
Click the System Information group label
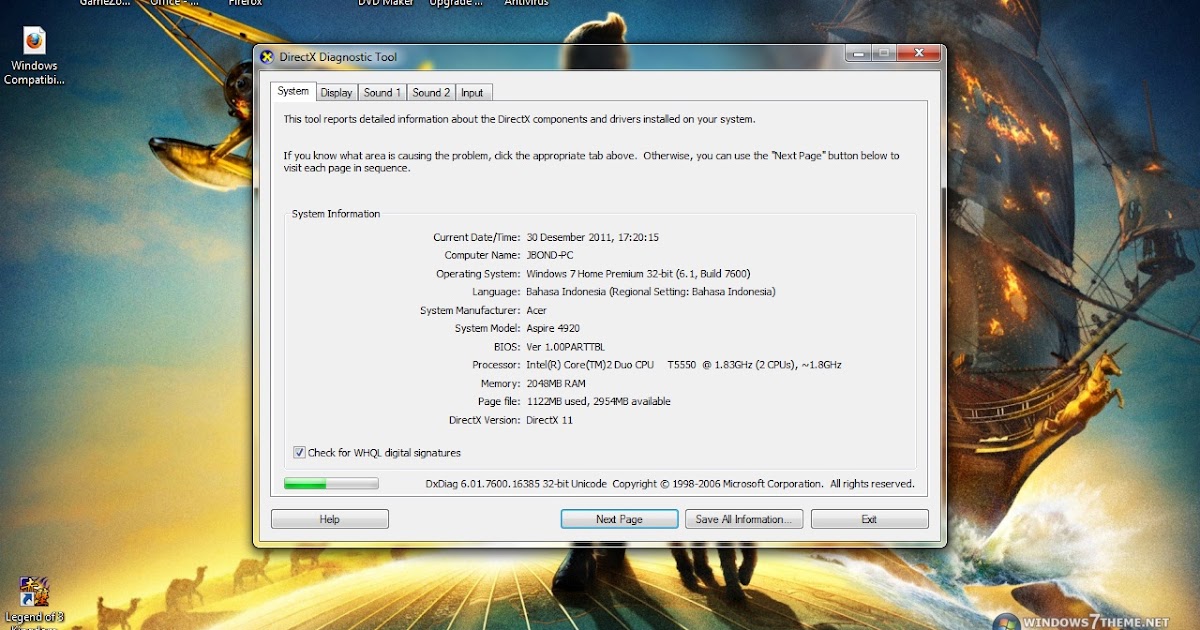(x=336, y=214)
